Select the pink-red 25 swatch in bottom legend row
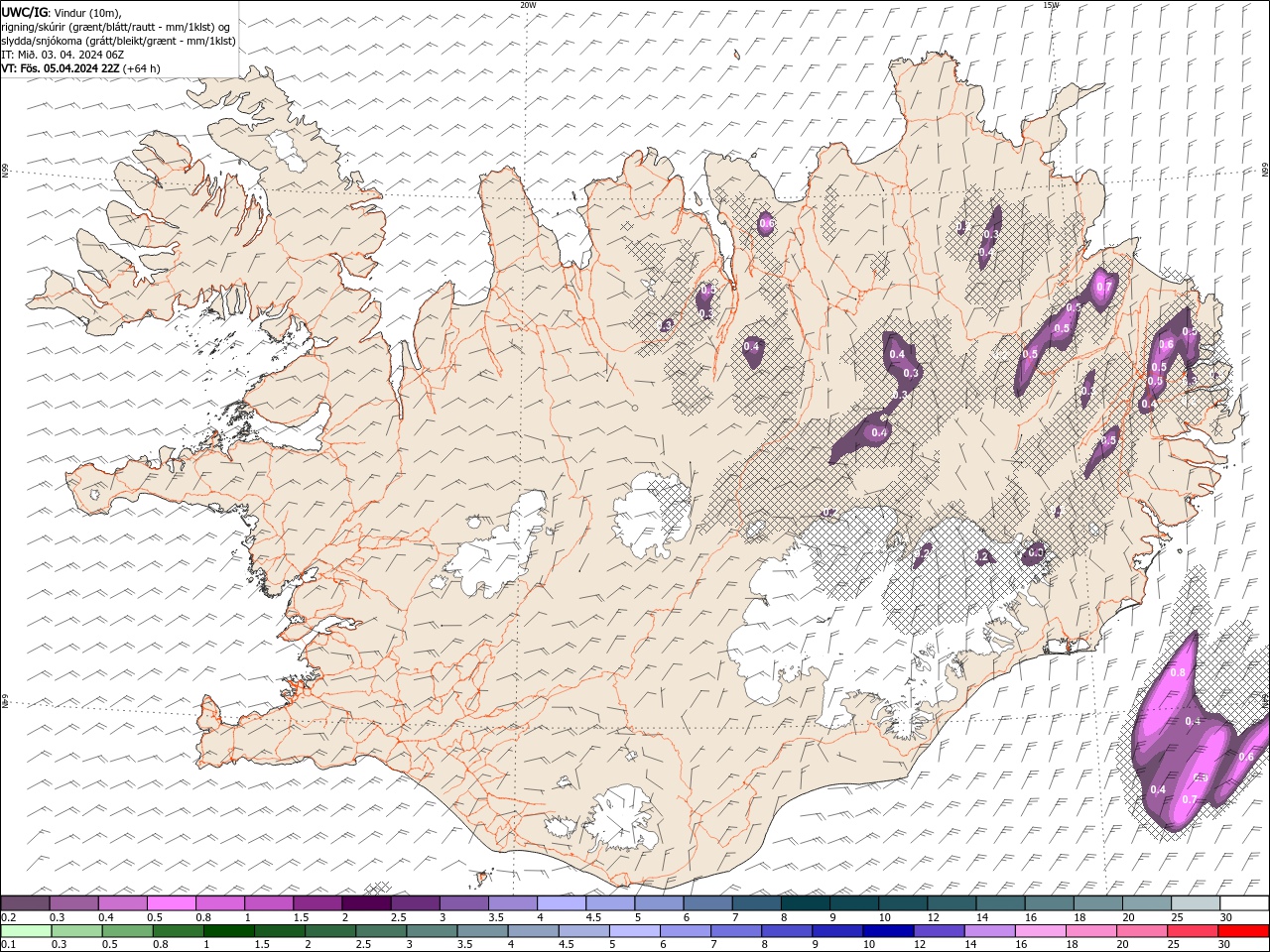Viewport: 1270px width, 952px height. click(1194, 931)
